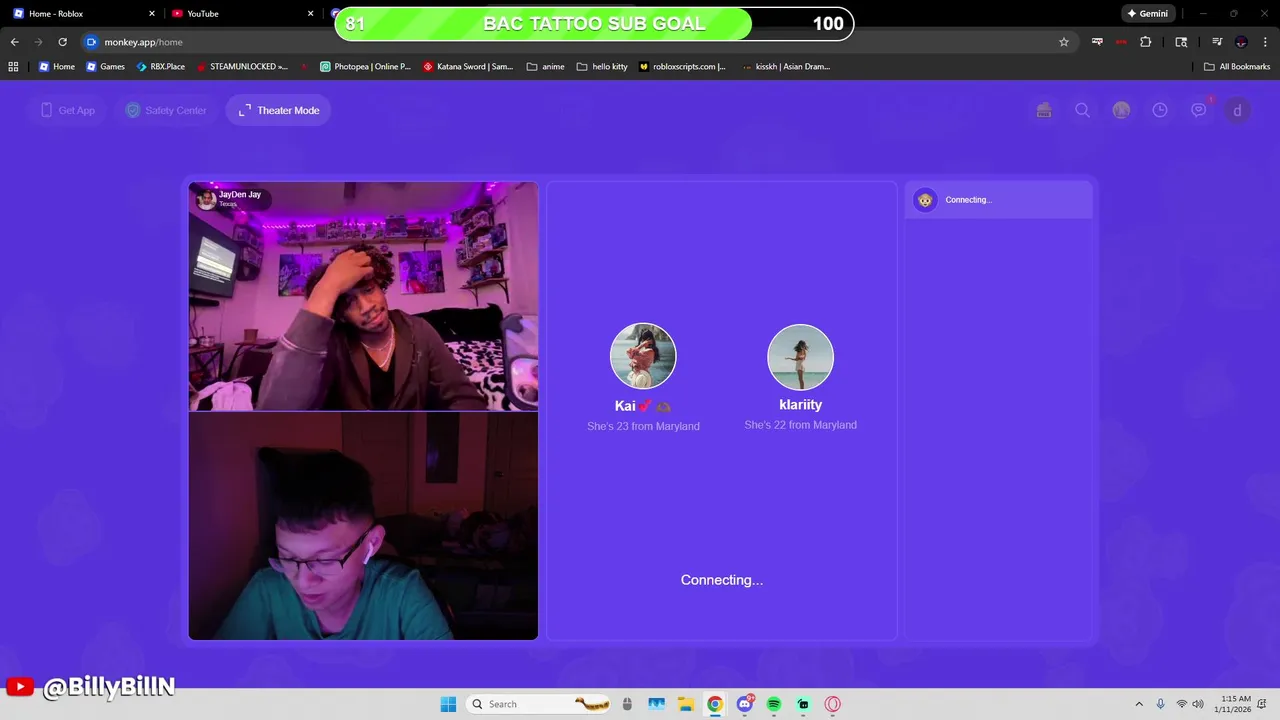The width and height of the screenshot is (1280, 720).
Task: Open the search magnifier in Monkey header
Action: tap(1082, 110)
